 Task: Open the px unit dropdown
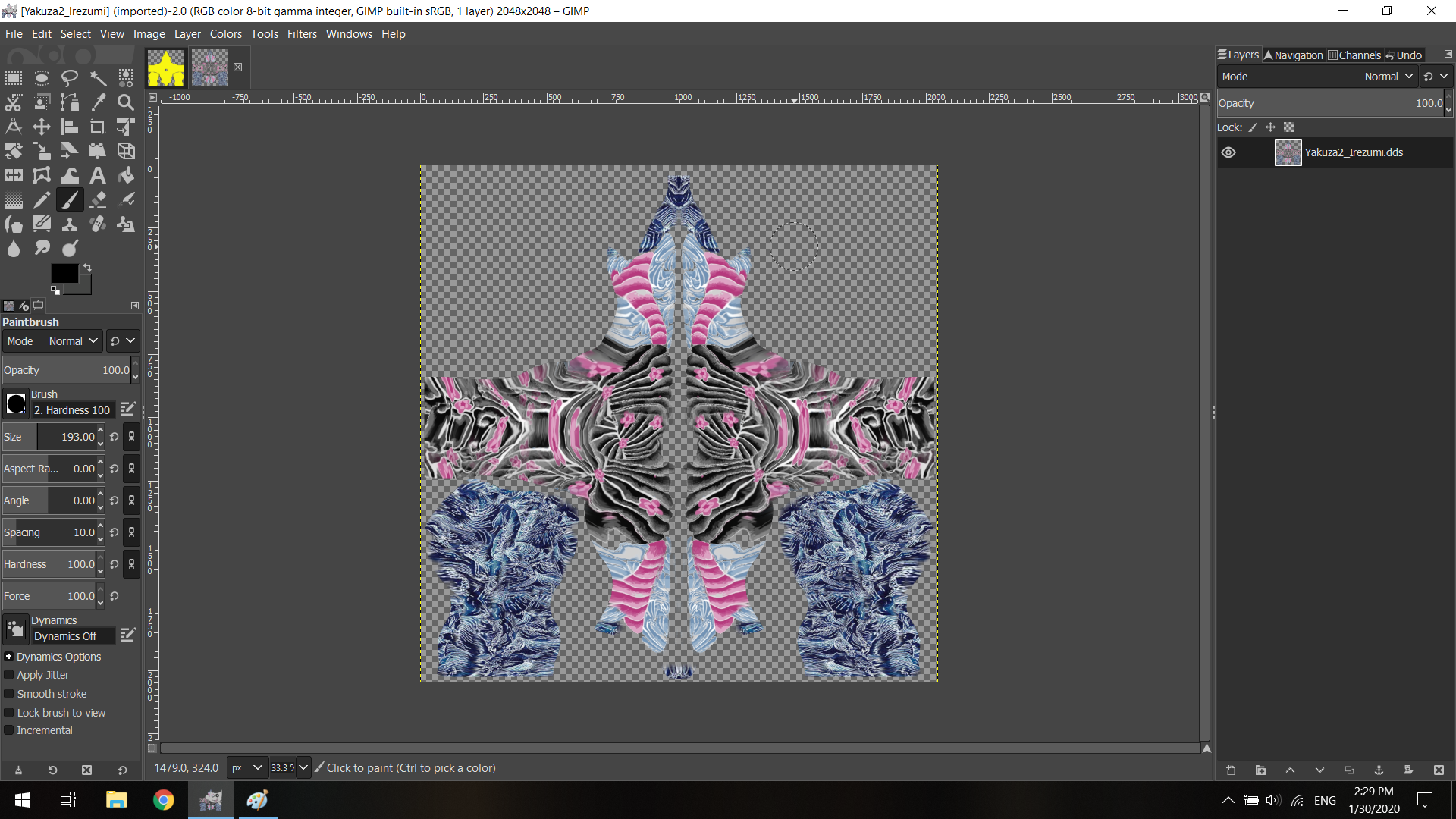tap(247, 768)
